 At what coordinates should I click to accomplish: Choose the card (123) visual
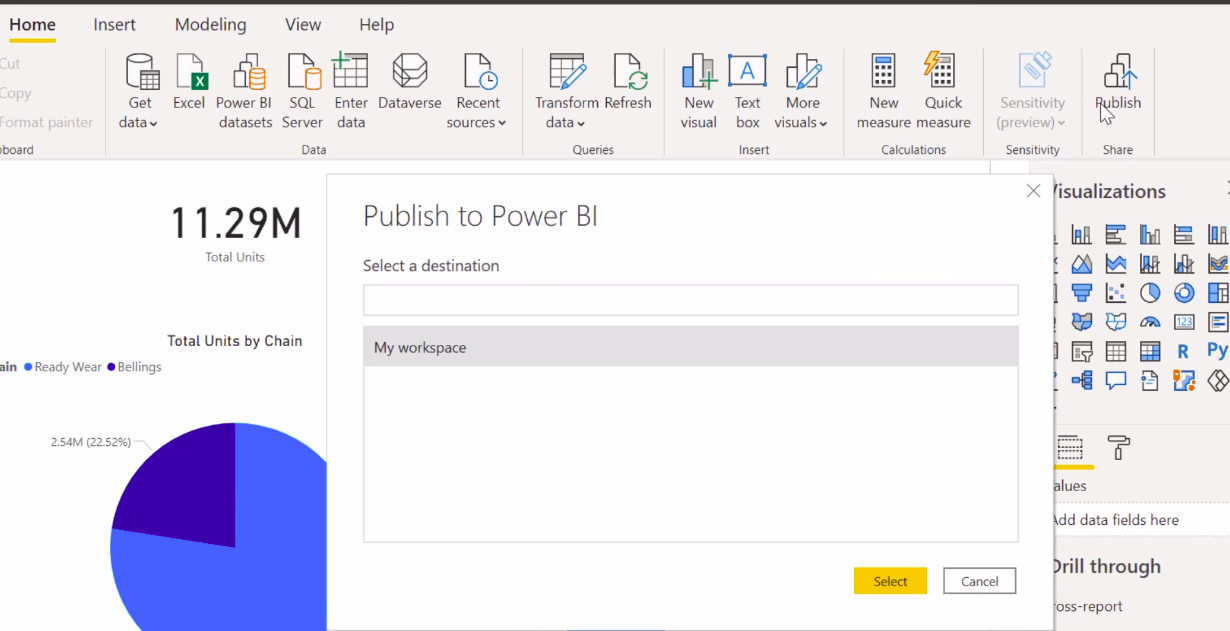click(x=1184, y=322)
